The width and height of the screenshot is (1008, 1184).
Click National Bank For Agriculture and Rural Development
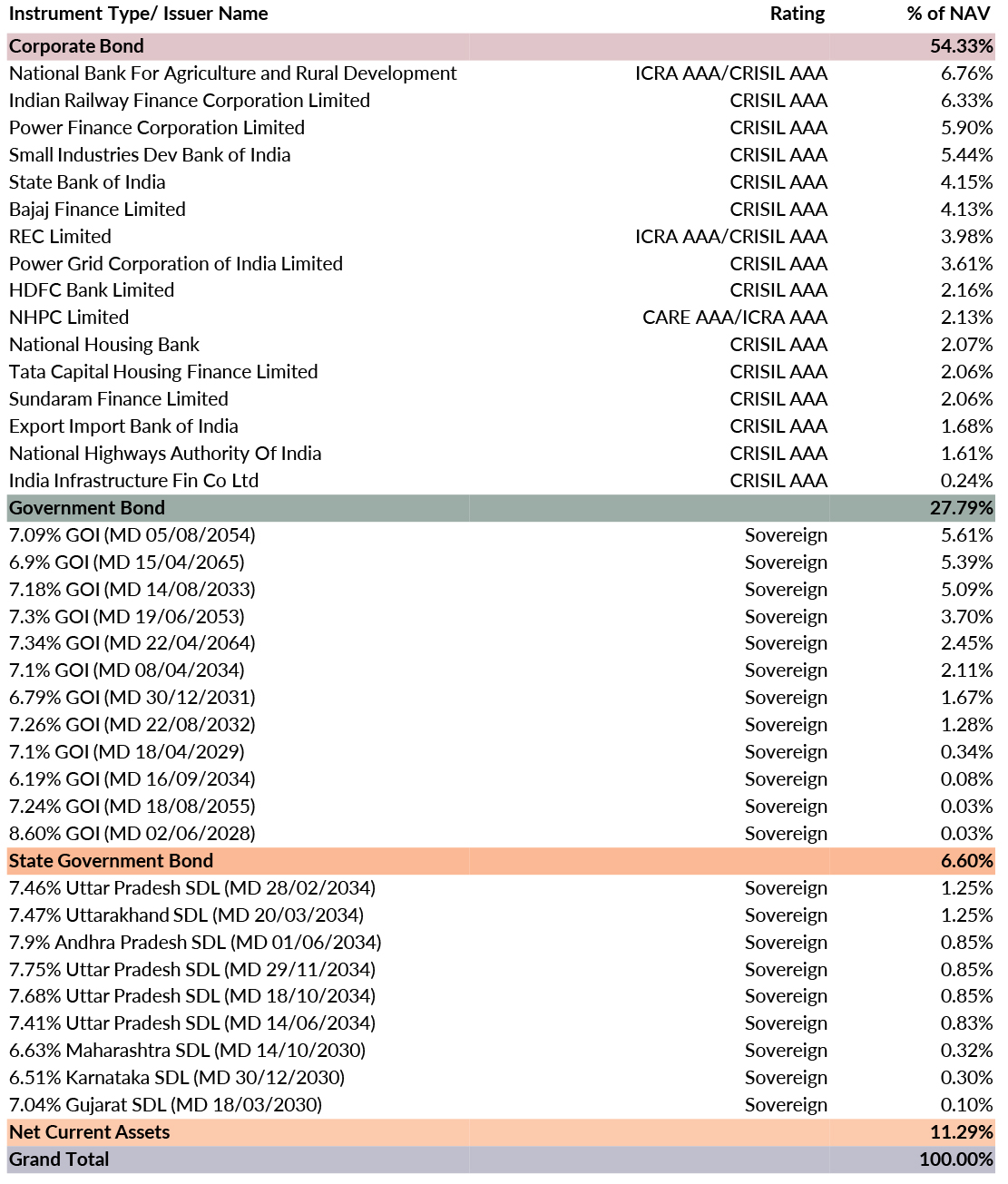(232, 73)
